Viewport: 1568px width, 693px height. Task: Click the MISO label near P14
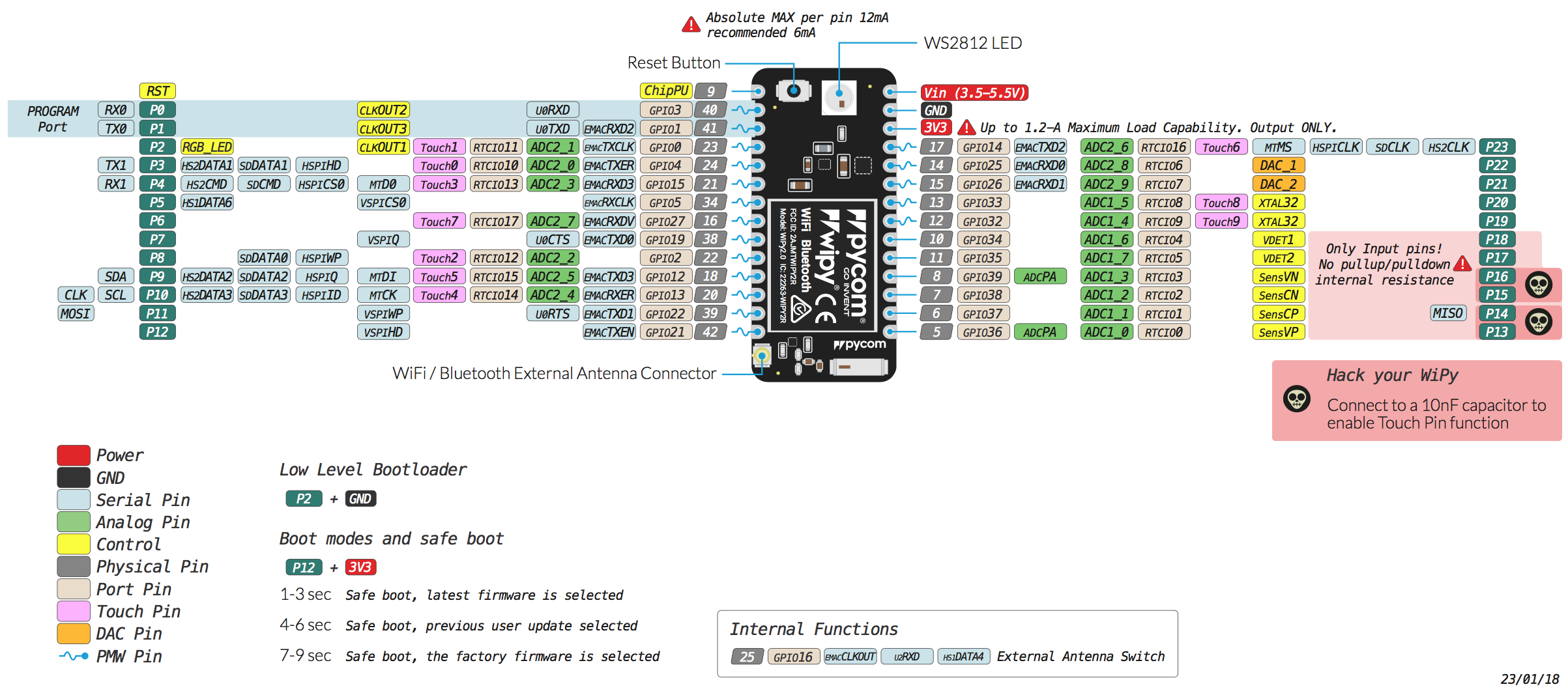click(x=1447, y=313)
